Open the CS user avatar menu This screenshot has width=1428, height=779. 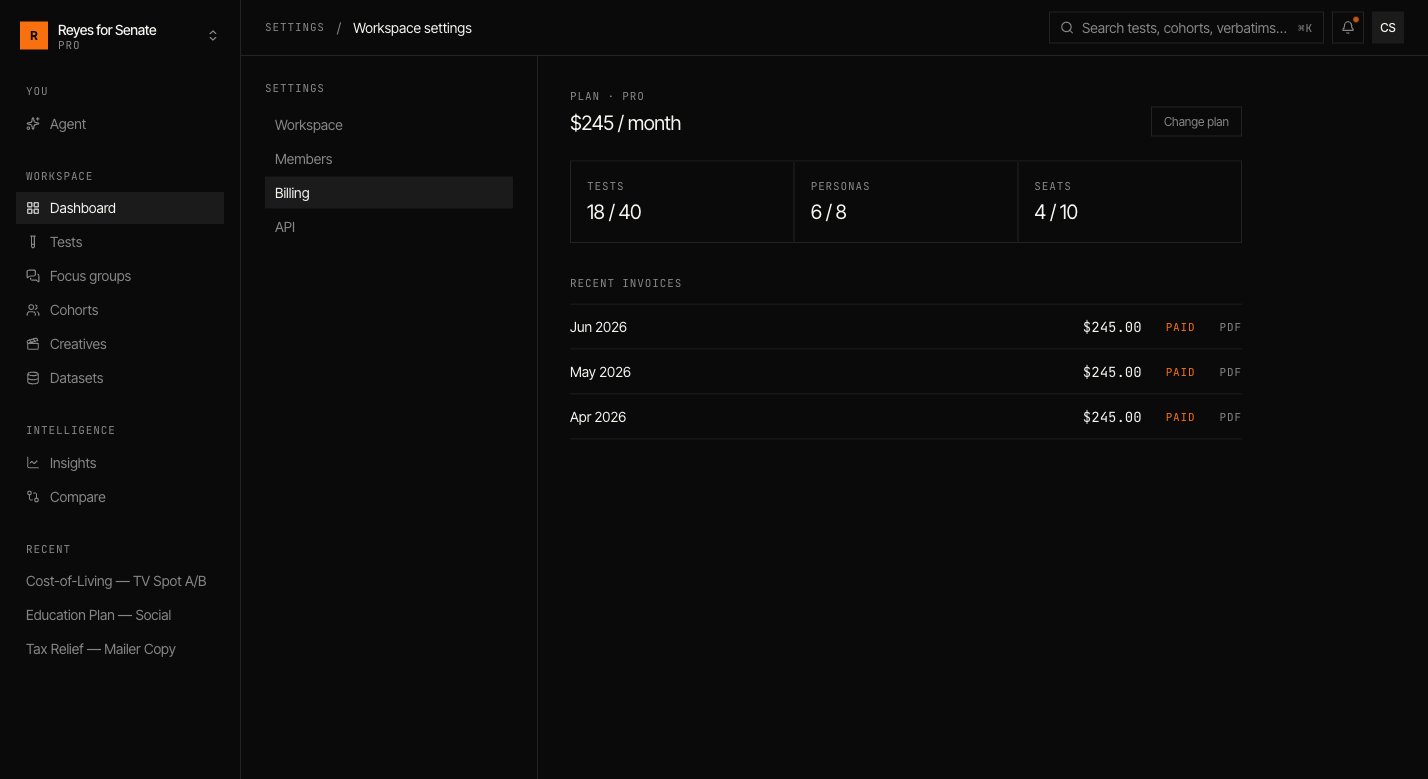(1388, 28)
